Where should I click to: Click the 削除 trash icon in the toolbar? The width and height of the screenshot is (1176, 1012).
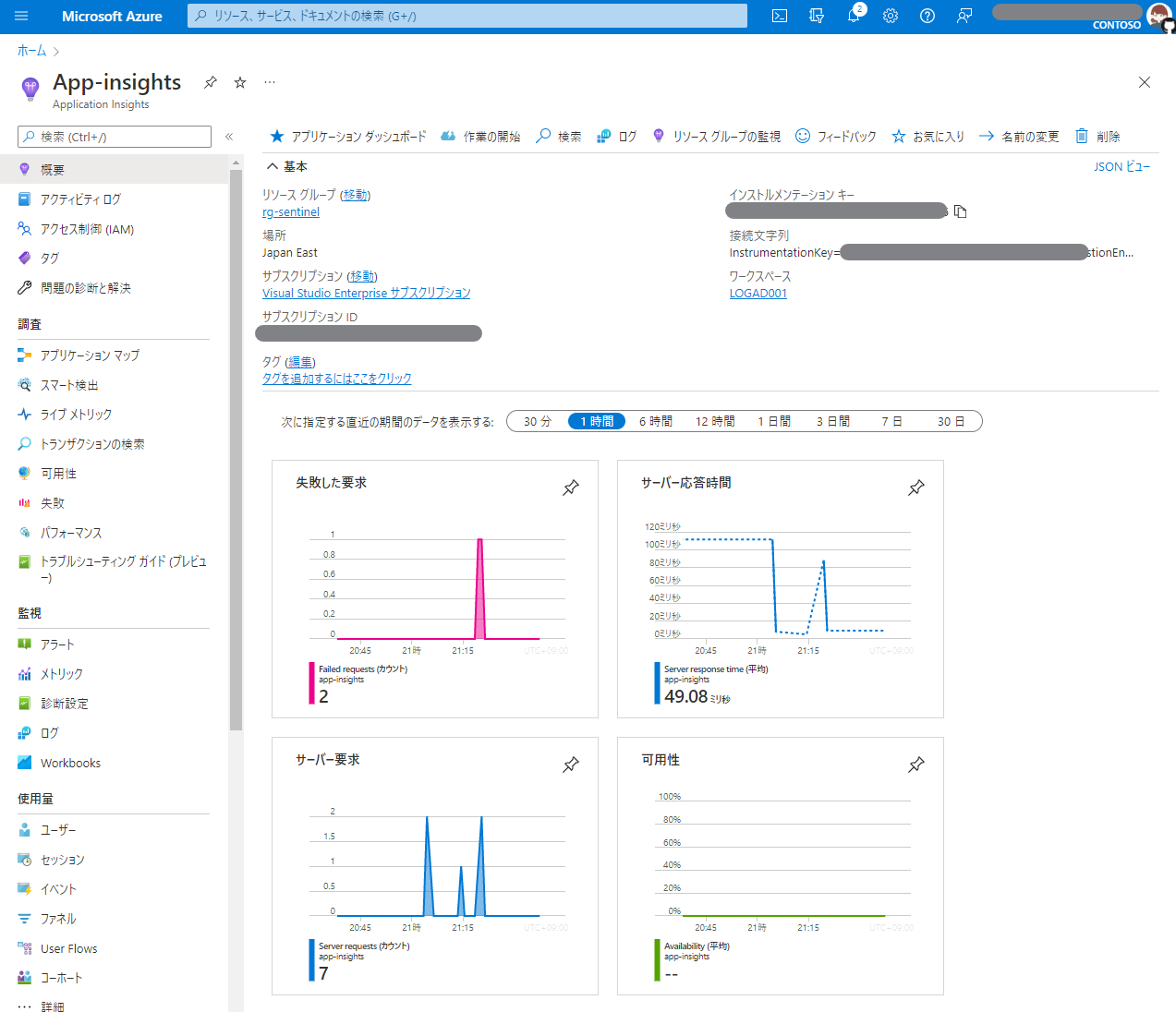[1080, 136]
